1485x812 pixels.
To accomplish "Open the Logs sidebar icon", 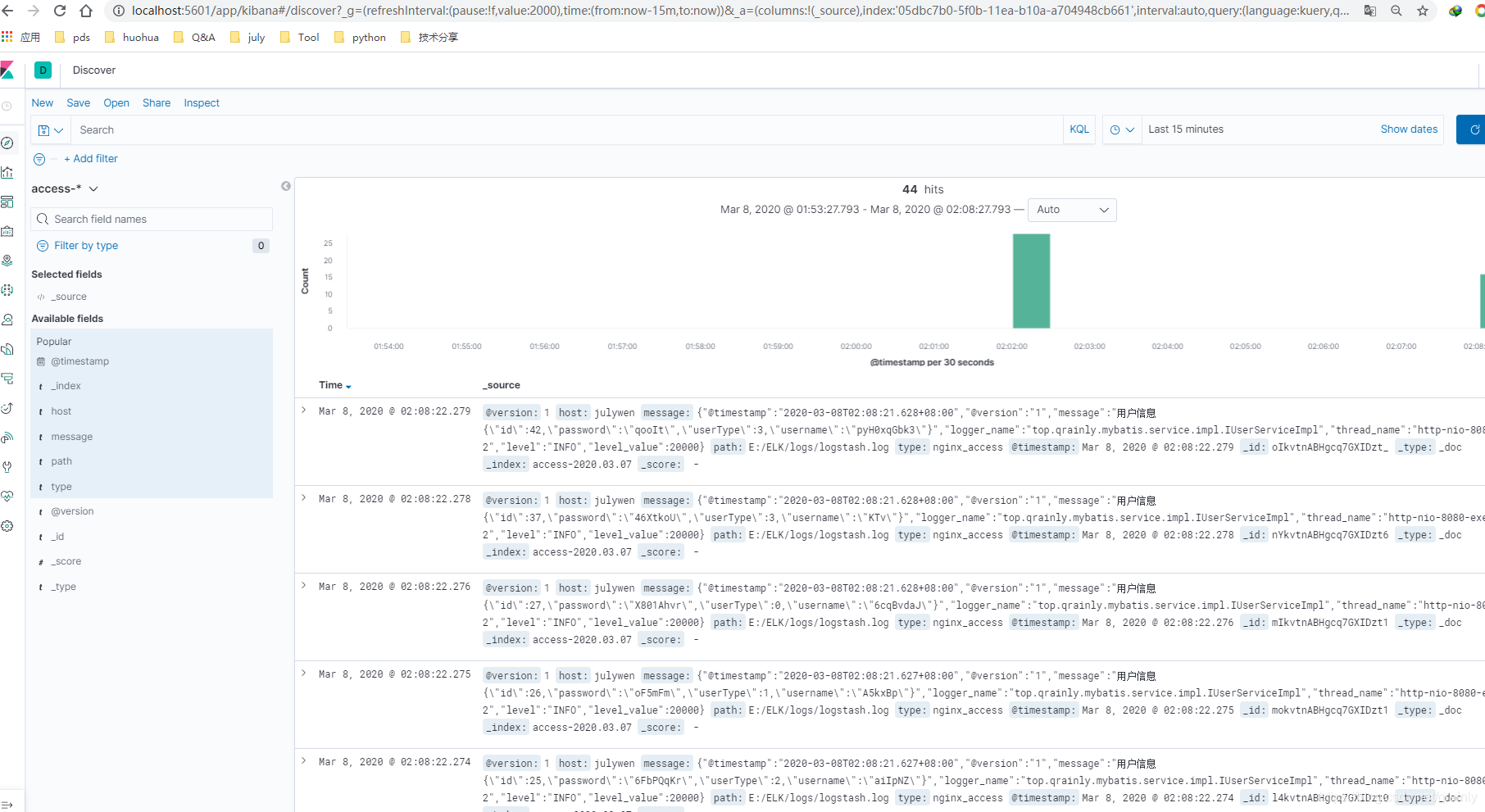I will point(7,349).
